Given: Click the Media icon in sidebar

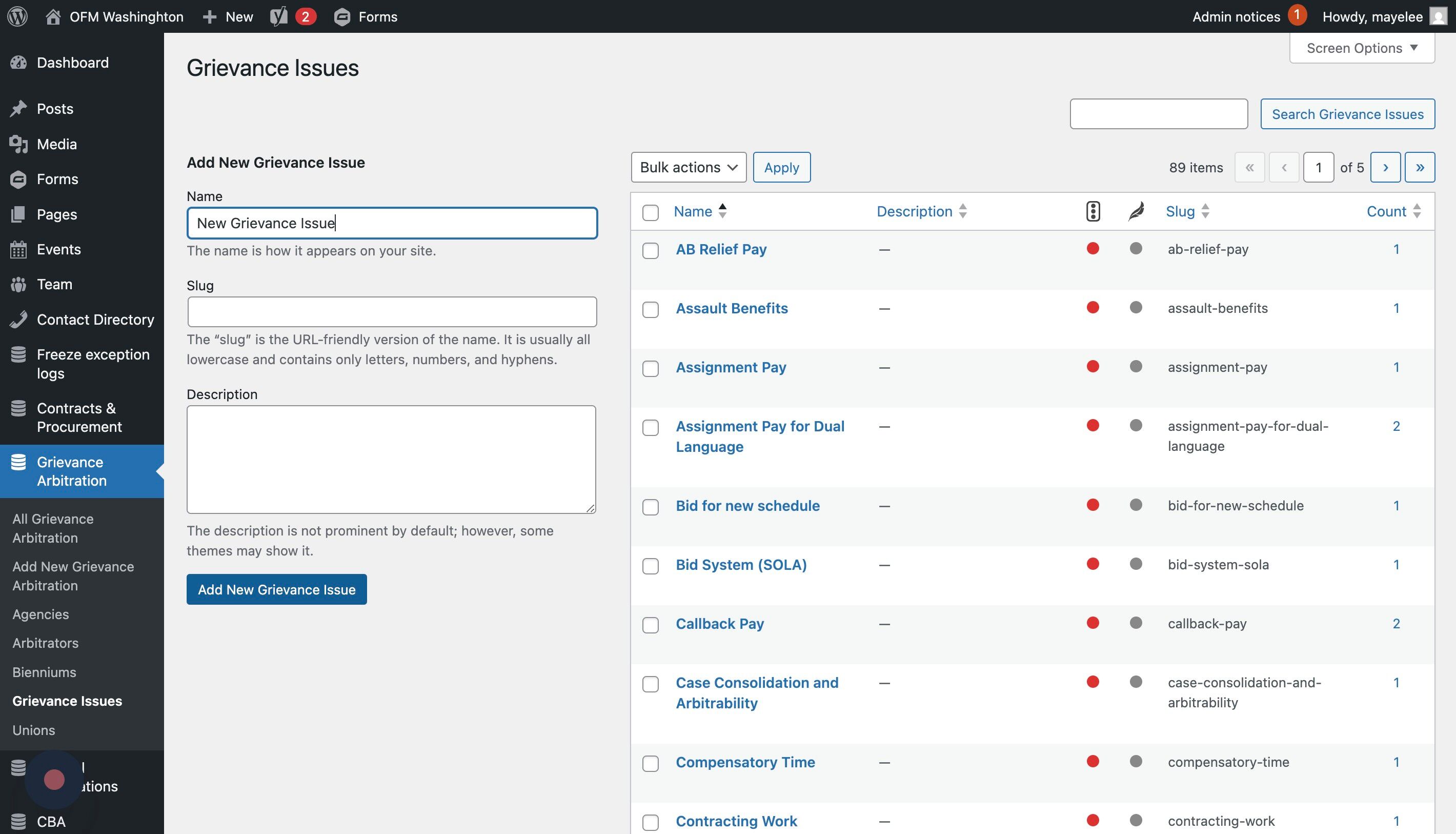Looking at the screenshot, I should click(x=18, y=144).
